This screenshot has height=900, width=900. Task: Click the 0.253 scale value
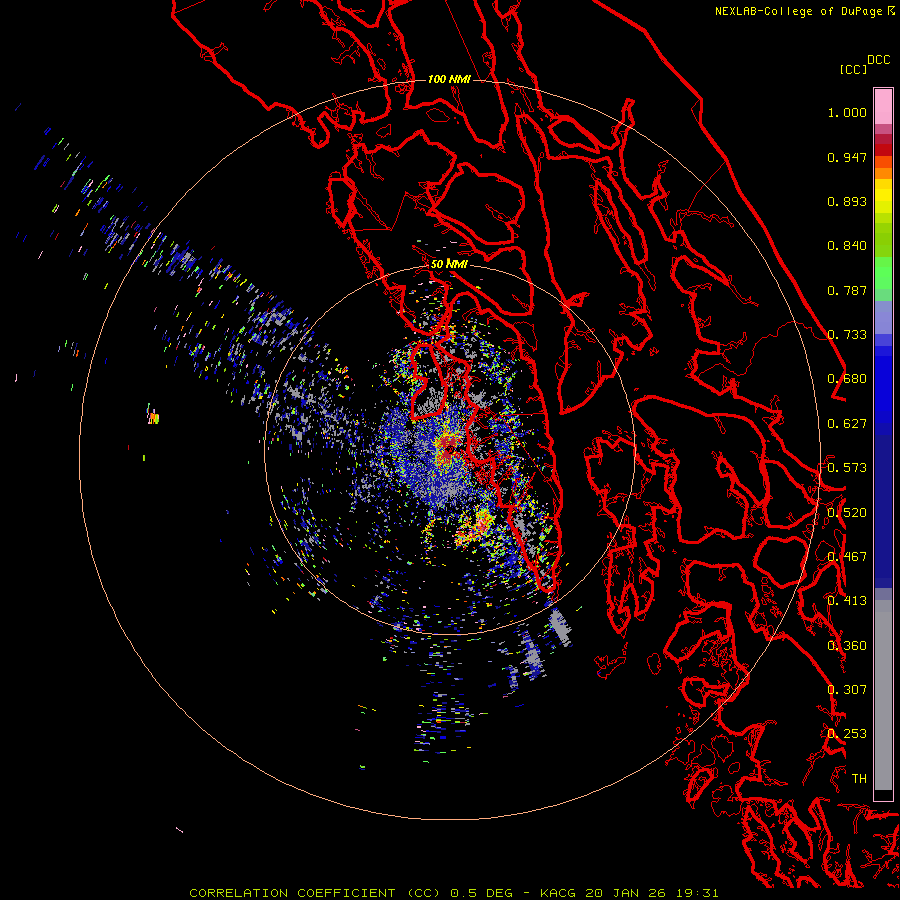click(x=847, y=734)
